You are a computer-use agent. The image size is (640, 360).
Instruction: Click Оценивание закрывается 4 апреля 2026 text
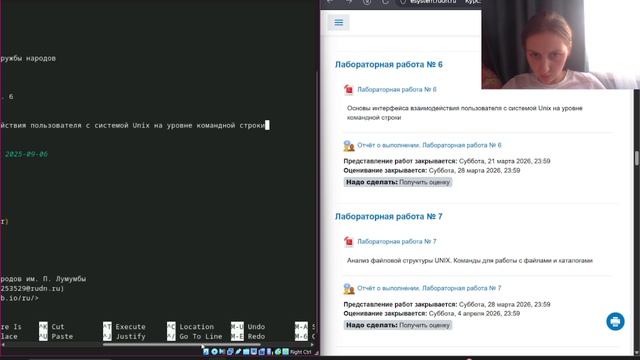pyautogui.click(x=432, y=313)
